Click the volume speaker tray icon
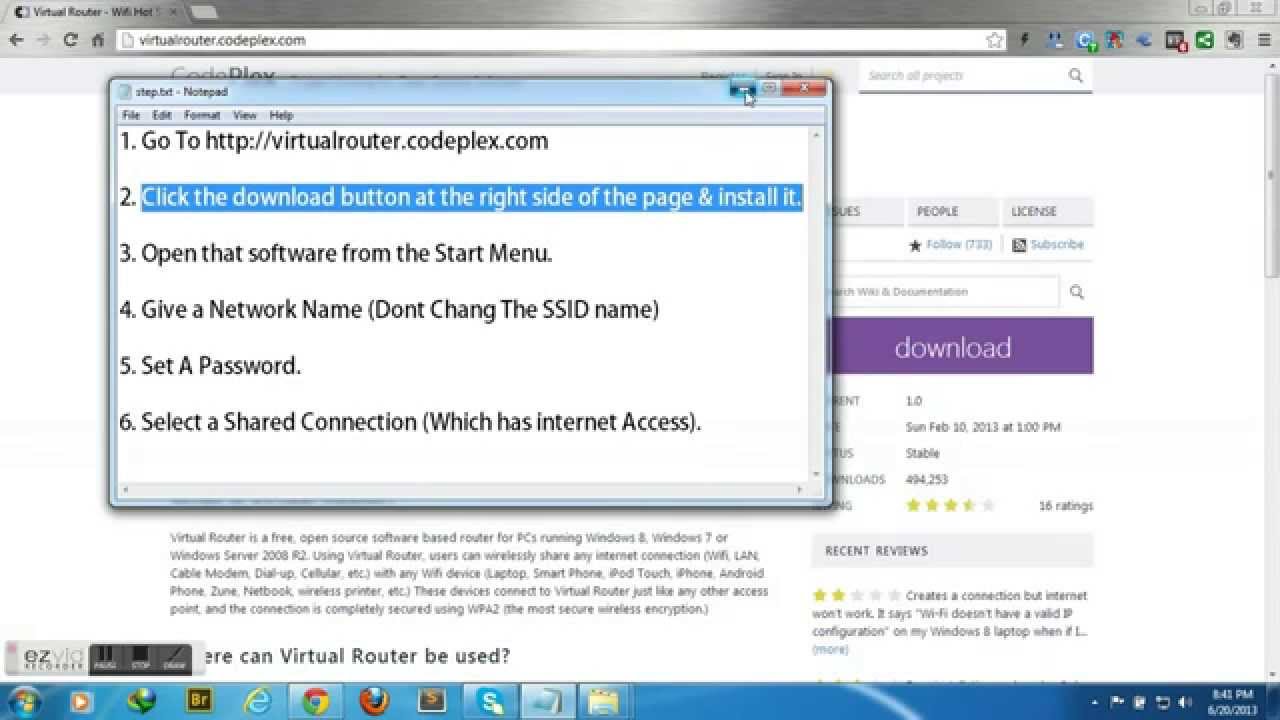Viewport: 1280px width, 720px height. (x=1185, y=701)
